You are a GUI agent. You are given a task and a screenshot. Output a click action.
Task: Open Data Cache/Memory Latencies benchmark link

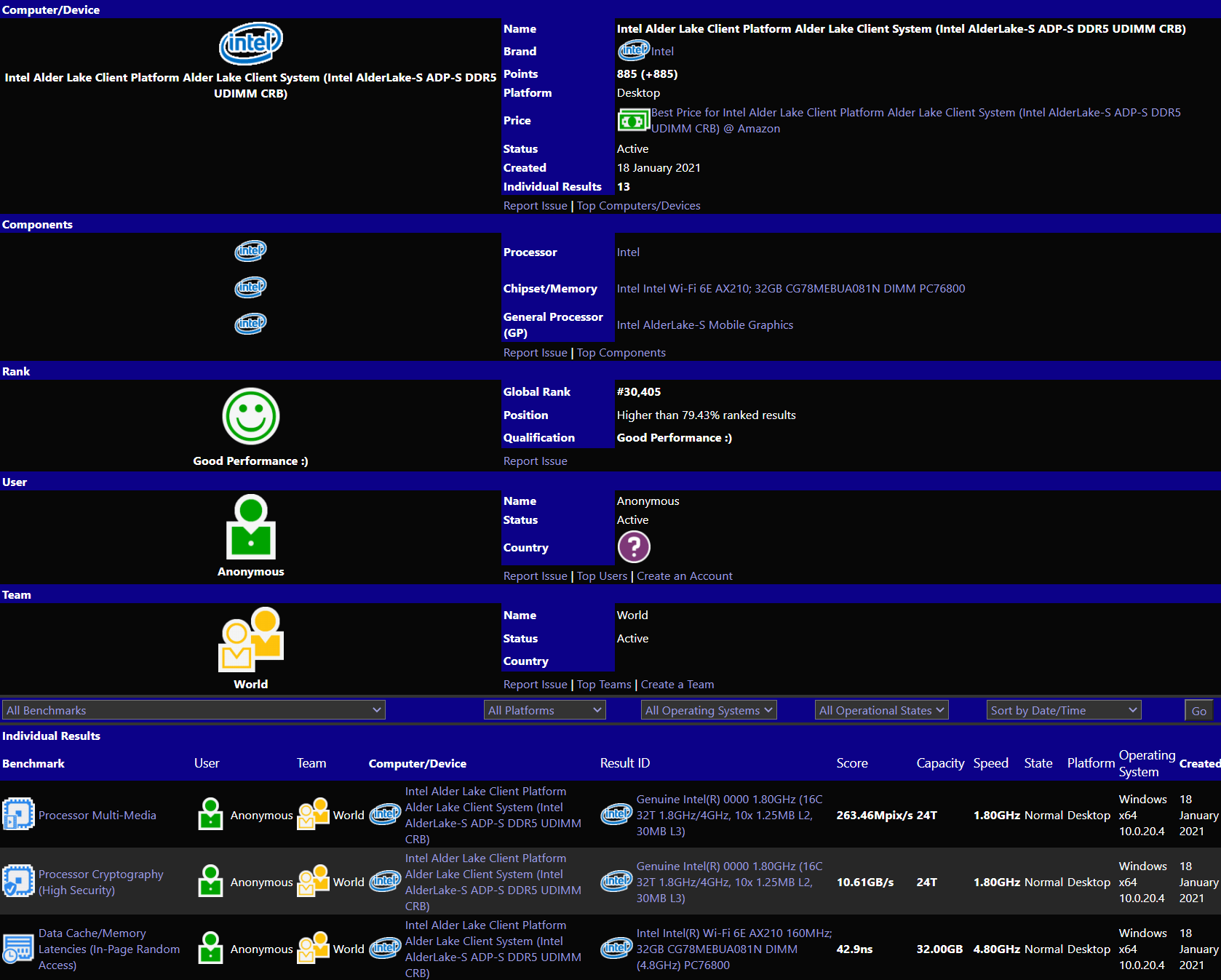pyautogui.click(x=109, y=949)
